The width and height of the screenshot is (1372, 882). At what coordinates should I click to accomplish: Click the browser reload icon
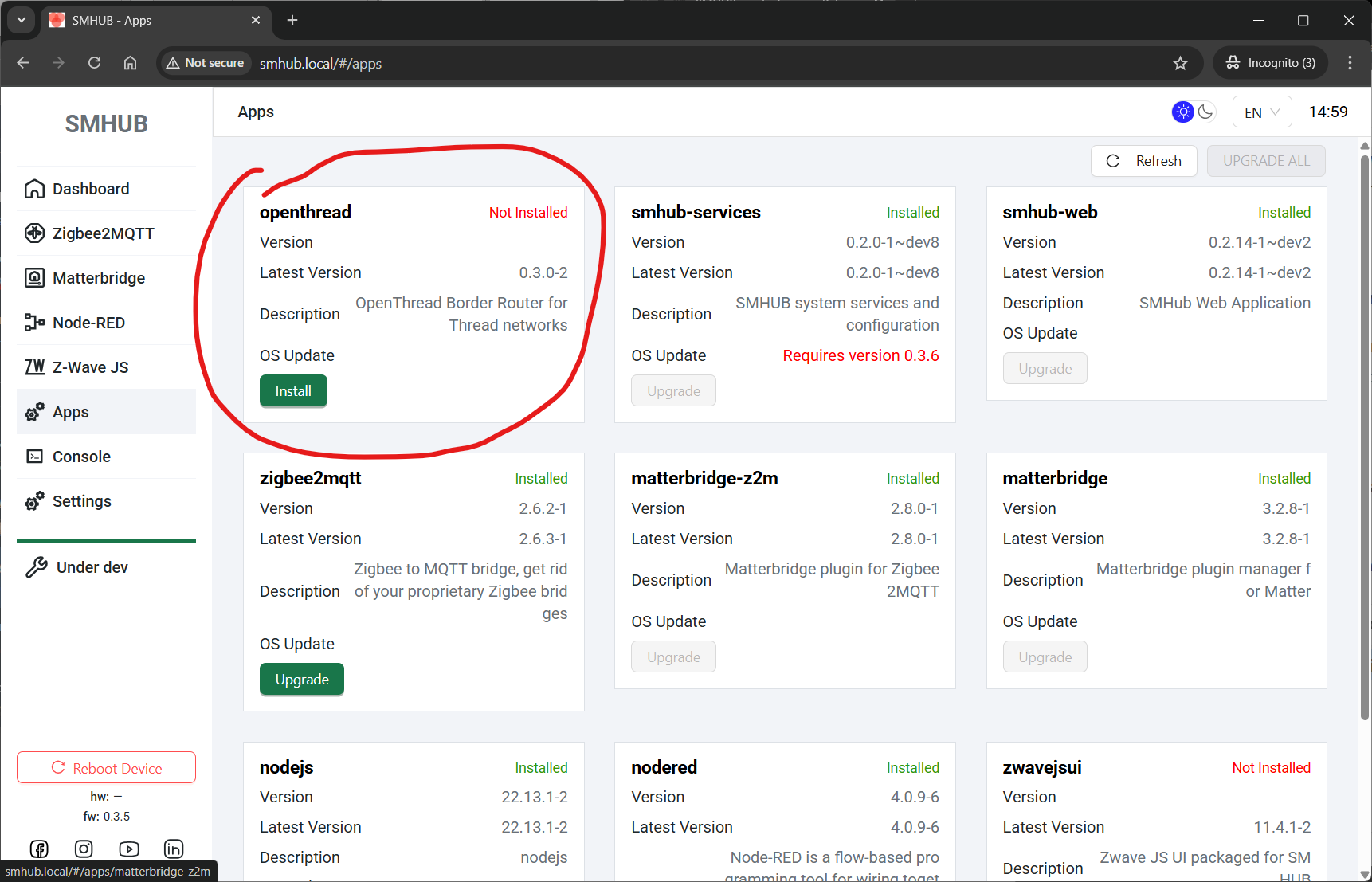[94, 63]
